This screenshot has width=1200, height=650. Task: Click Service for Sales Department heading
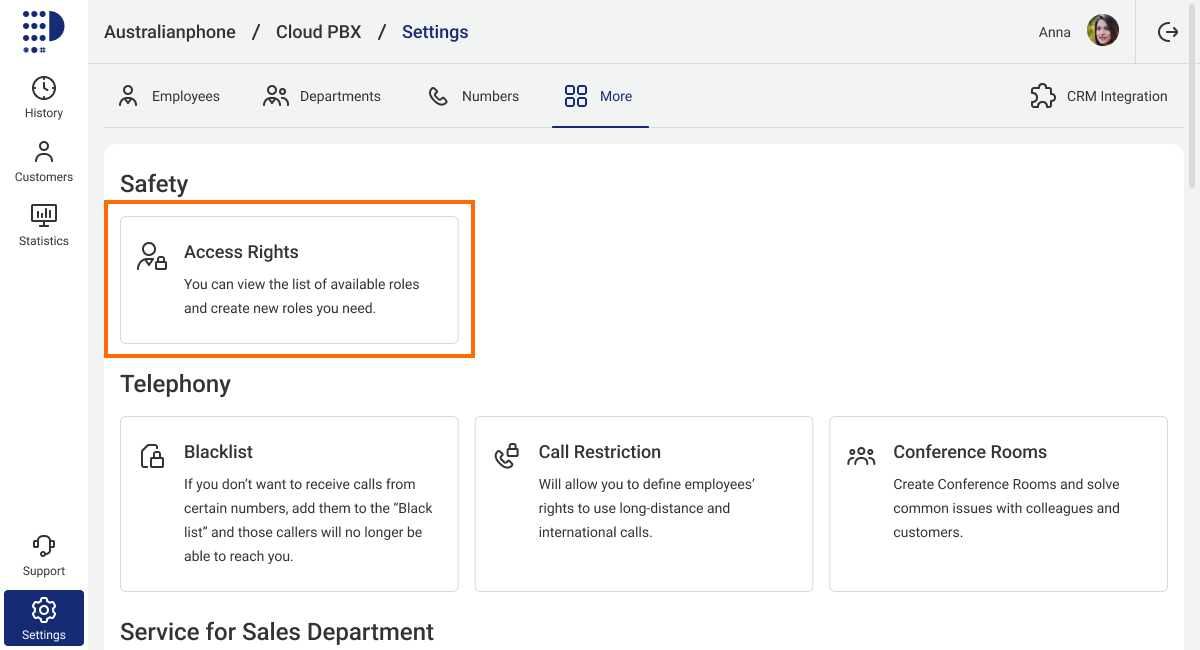(x=277, y=632)
